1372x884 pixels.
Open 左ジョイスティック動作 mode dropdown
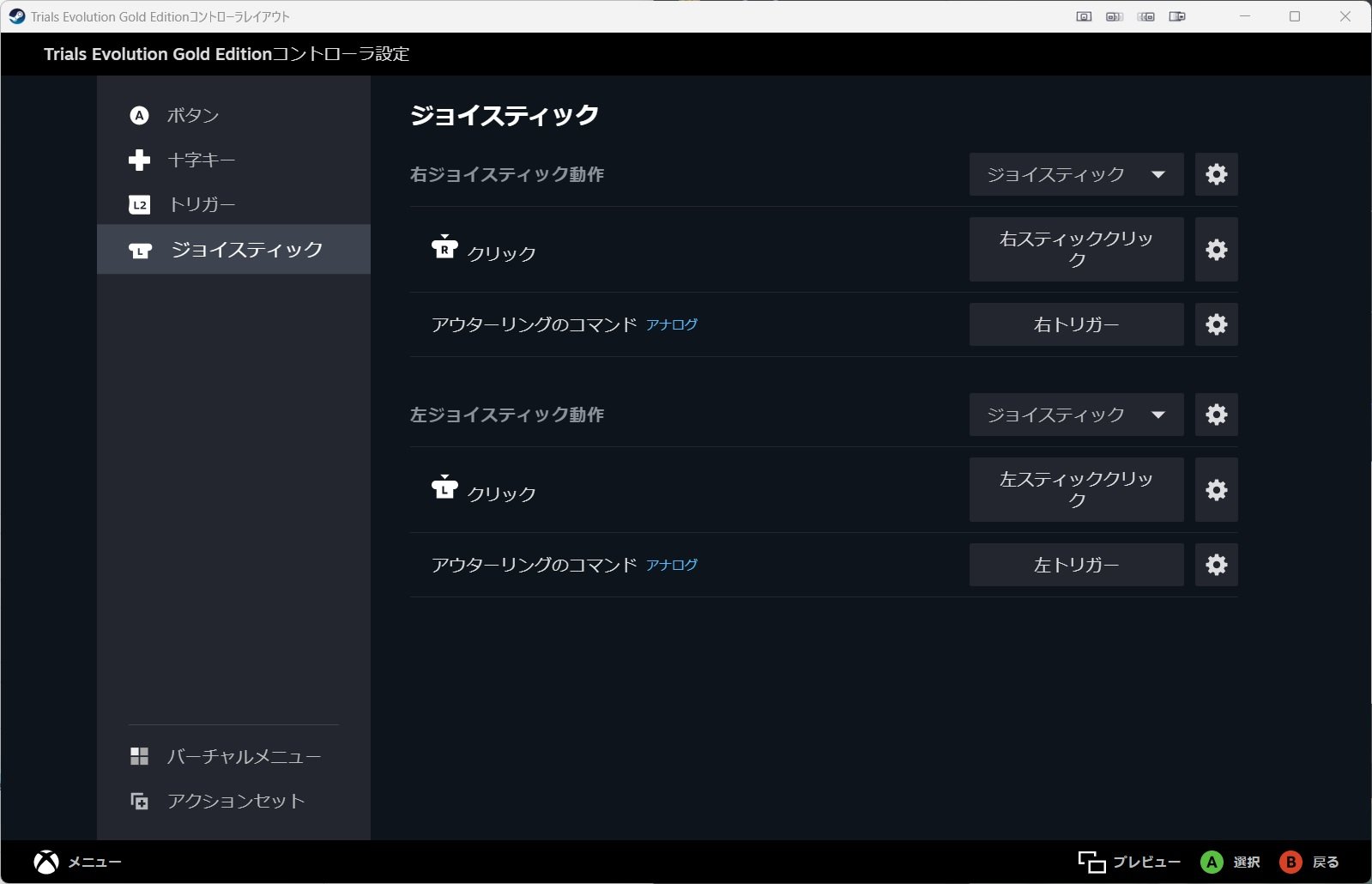point(1076,415)
